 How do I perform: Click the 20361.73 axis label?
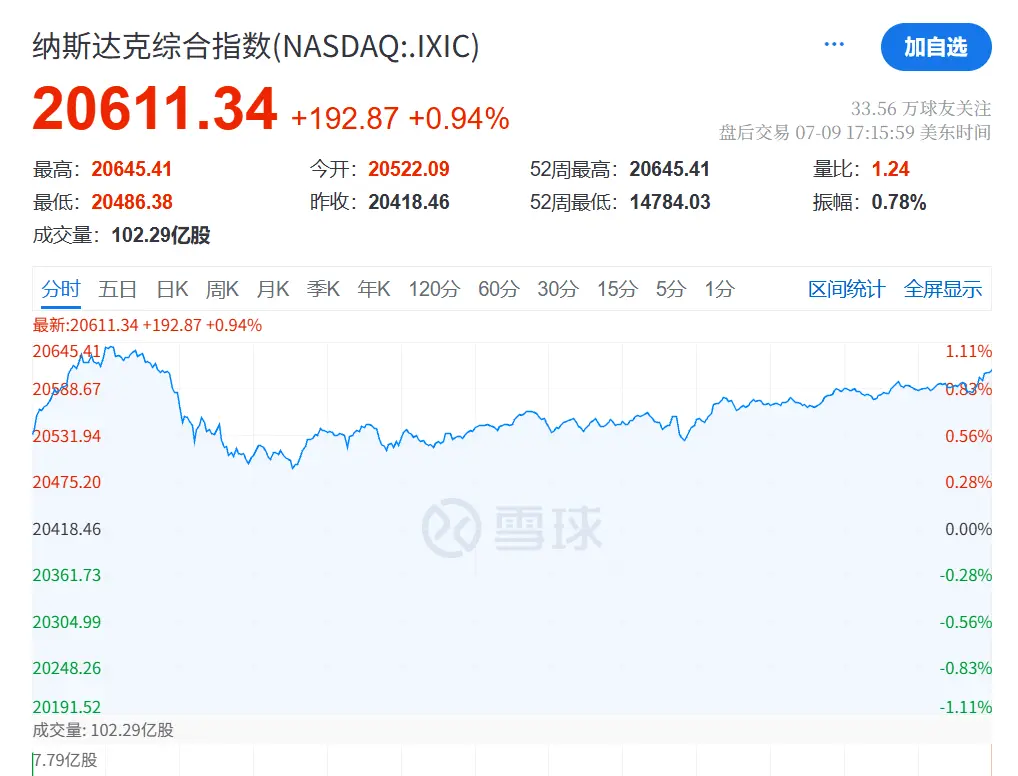click(x=67, y=575)
